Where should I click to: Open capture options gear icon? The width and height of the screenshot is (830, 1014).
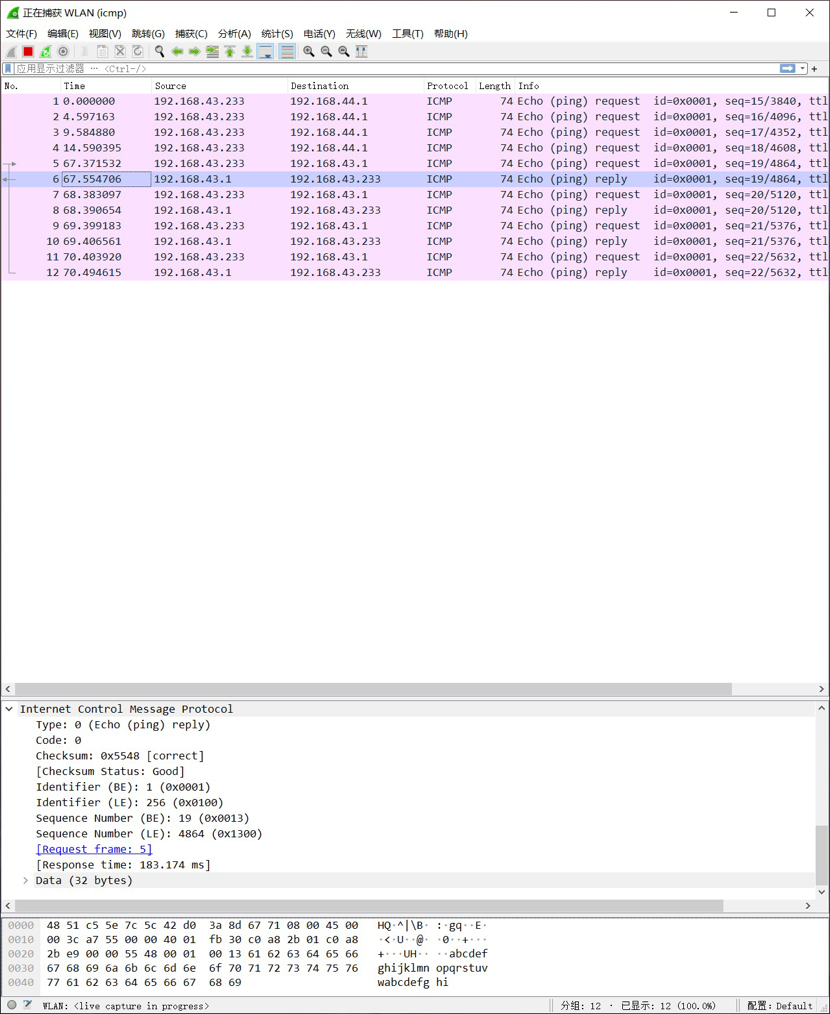[63, 52]
